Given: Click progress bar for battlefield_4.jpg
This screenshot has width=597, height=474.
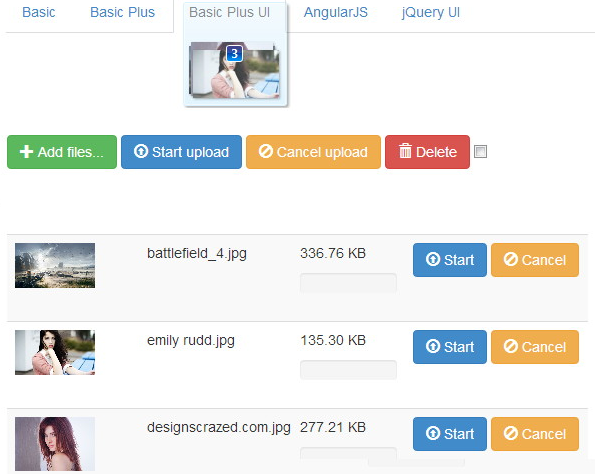Looking at the screenshot, I should point(348,282).
